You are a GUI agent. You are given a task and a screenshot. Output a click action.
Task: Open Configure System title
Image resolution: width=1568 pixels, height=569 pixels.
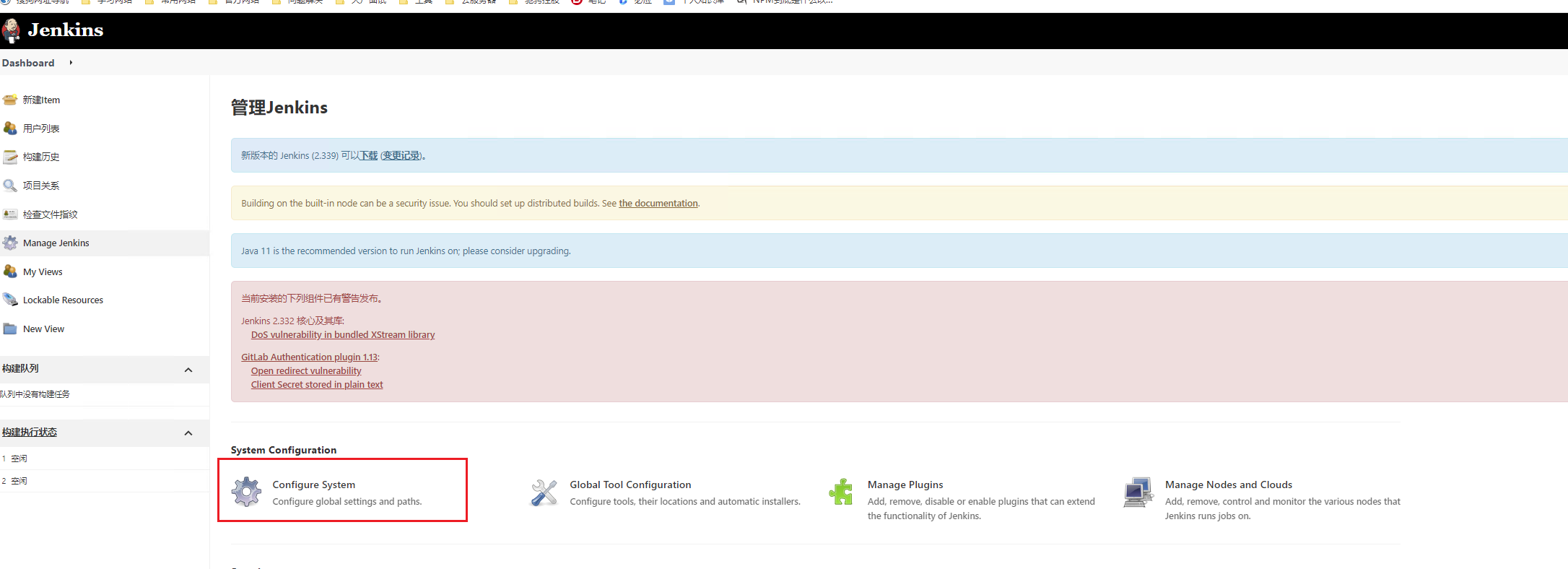[x=314, y=485]
